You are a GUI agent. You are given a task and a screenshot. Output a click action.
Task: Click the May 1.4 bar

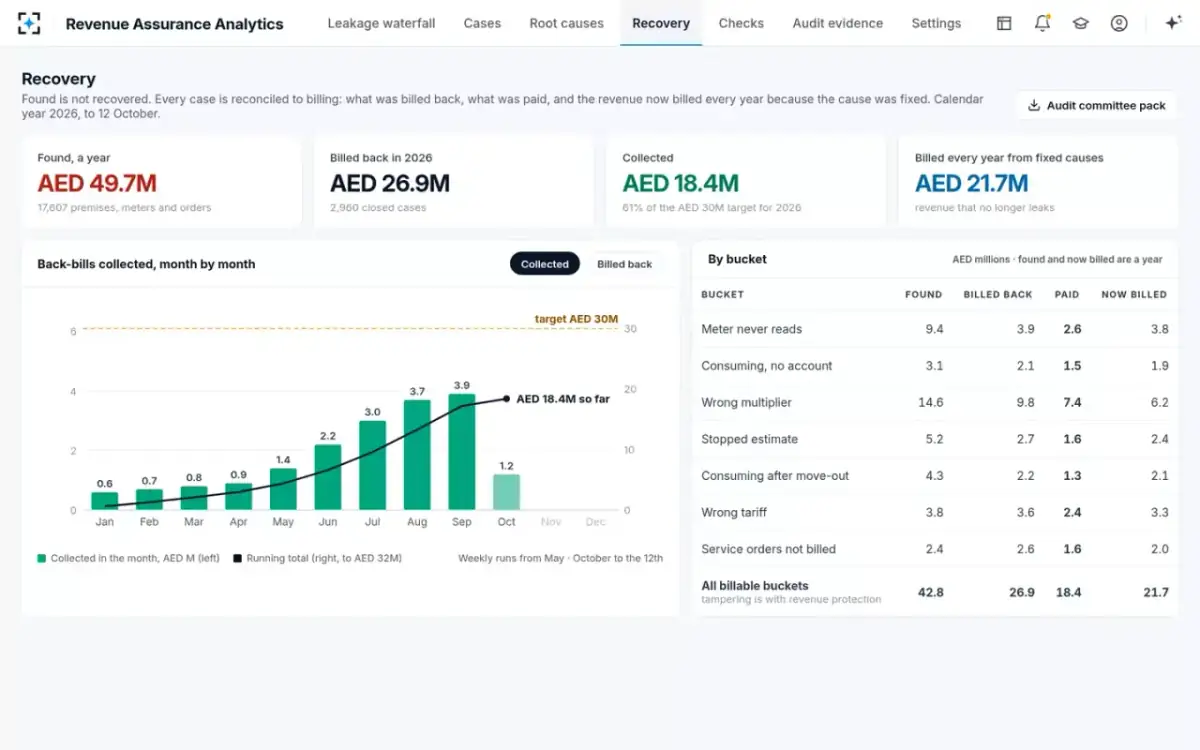(x=283, y=489)
